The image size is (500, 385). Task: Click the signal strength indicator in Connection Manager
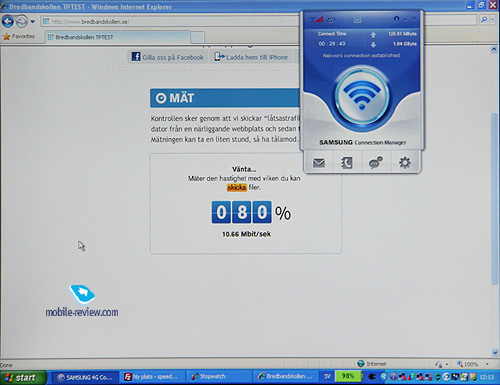coord(317,19)
